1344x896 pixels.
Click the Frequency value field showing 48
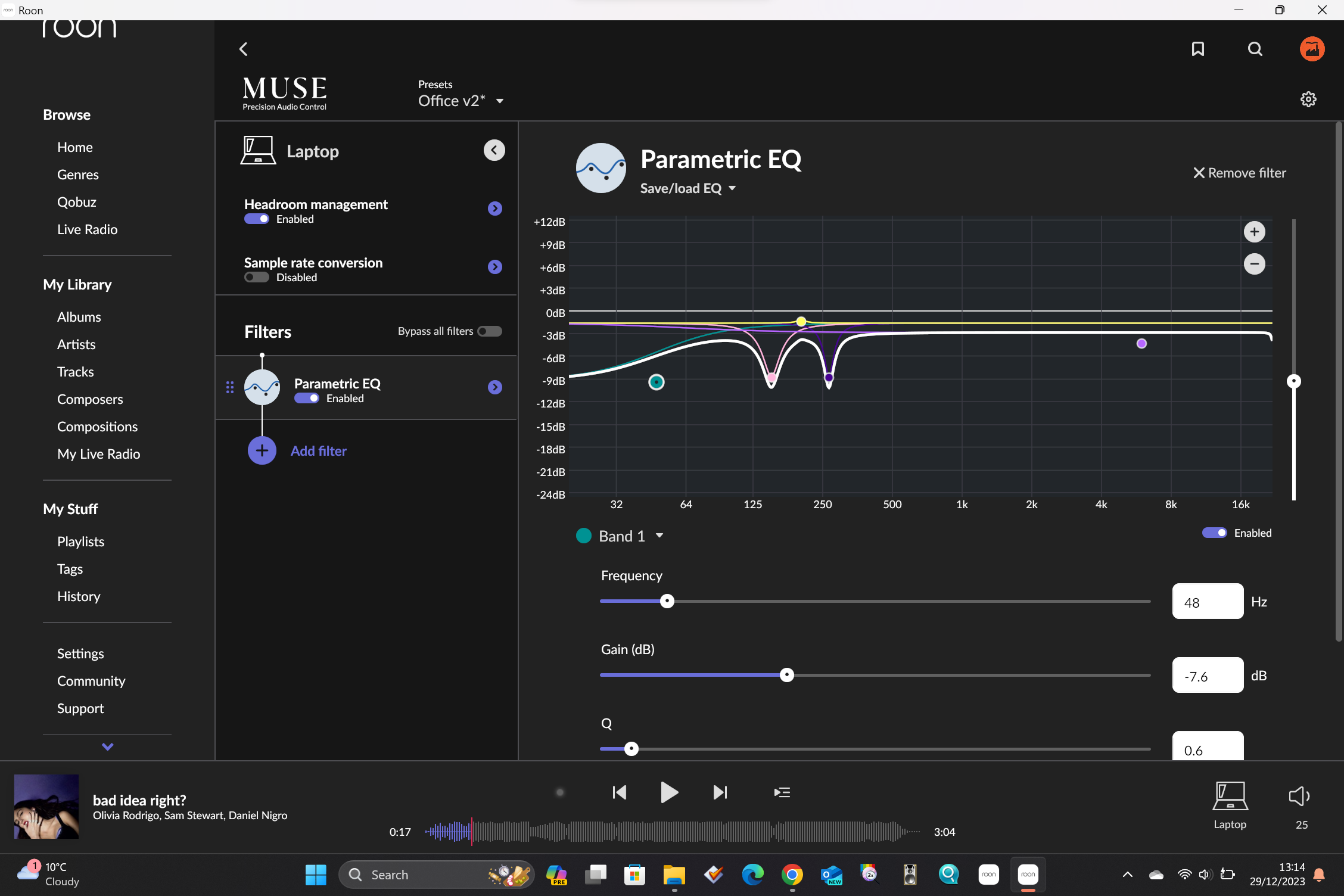[1207, 601]
